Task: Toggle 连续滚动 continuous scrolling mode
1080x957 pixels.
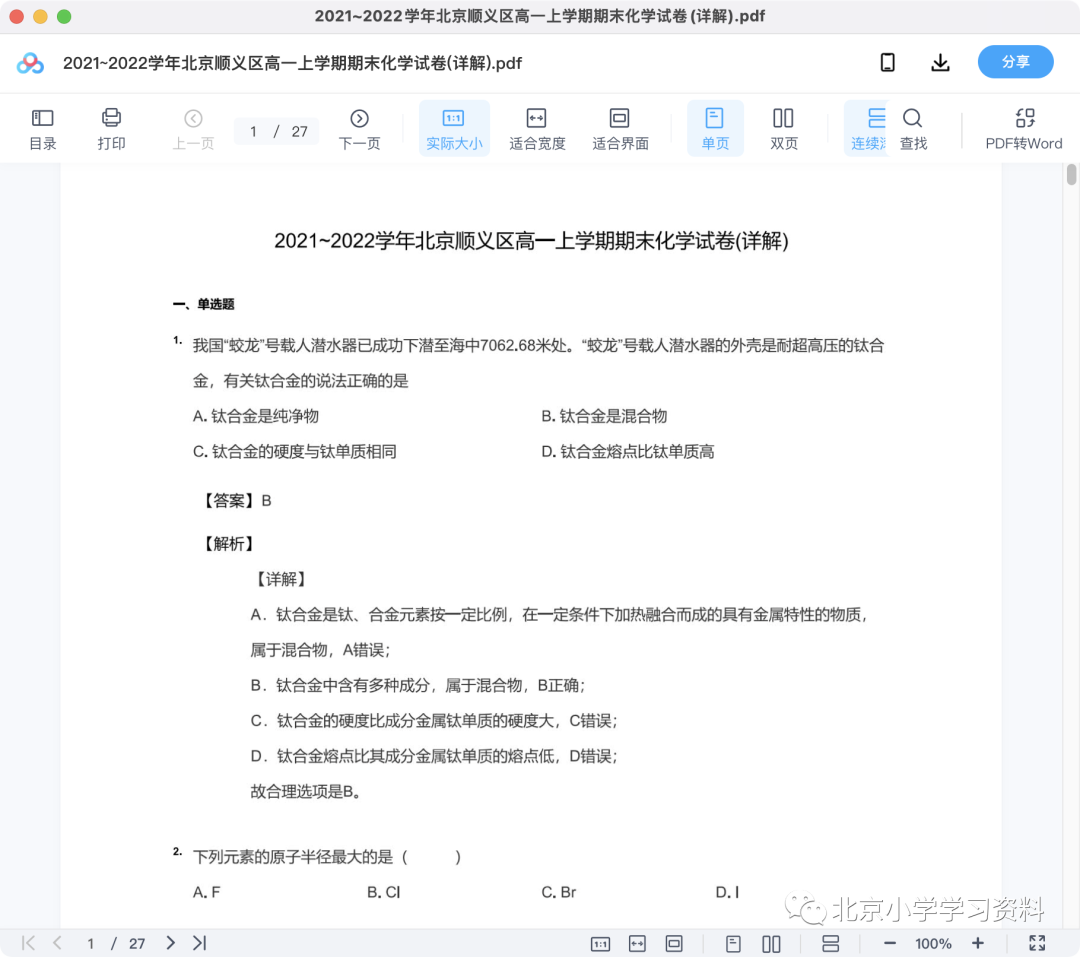Action: [867, 129]
